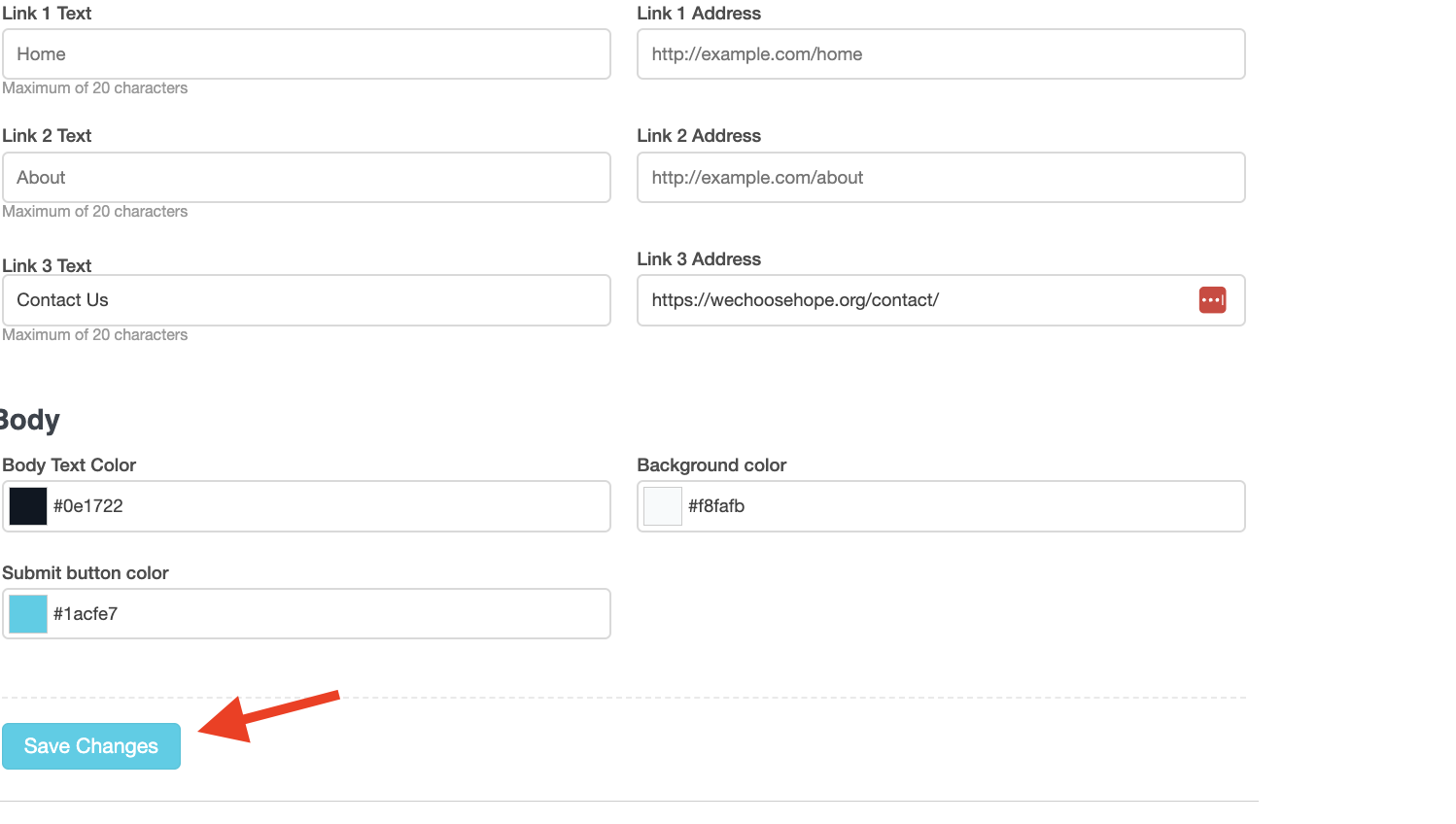This screenshot has width=1456, height=824.
Task: Open the Submit button color picker swatch
Action: (27, 613)
